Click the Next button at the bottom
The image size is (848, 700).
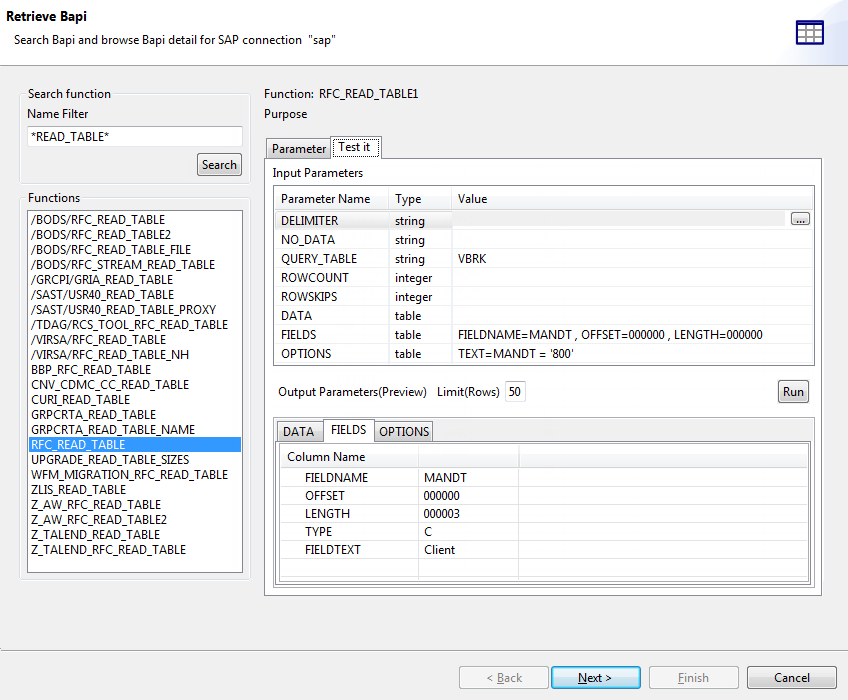[x=595, y=677]
